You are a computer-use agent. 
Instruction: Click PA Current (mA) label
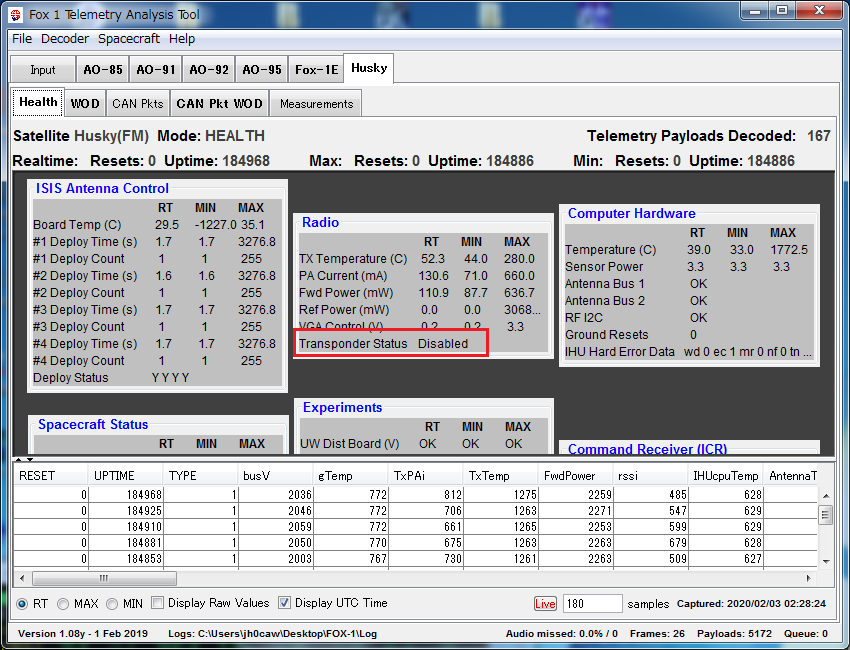pyautogui.click(x=343, y=276)
